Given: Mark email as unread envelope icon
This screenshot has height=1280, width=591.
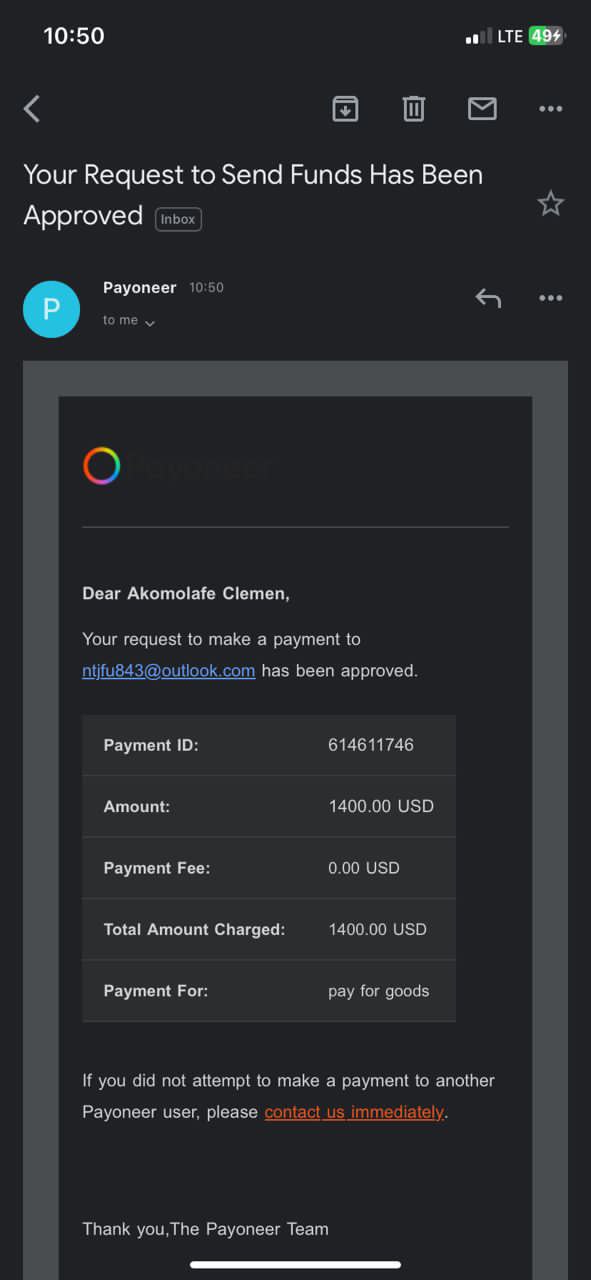Looking at the screenshot, I should point(482,108).
